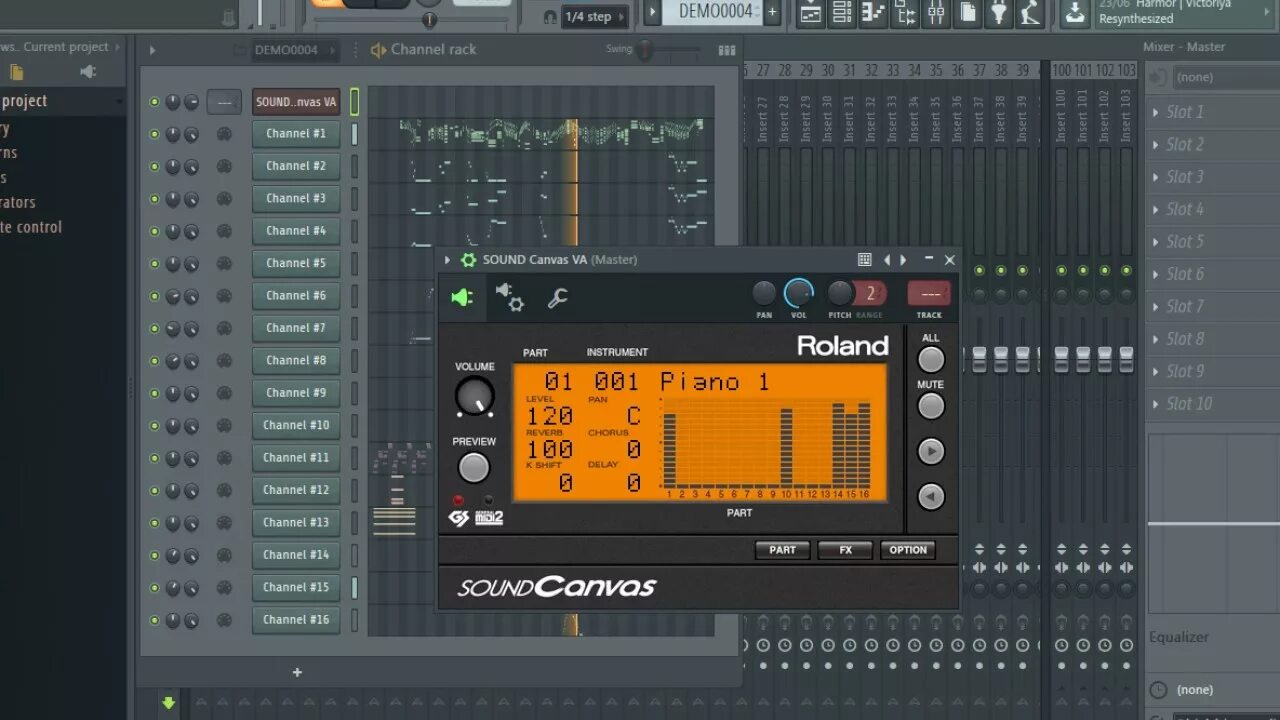
Task: Click the OPTION button on Sound Canvas
Action: 908,550
